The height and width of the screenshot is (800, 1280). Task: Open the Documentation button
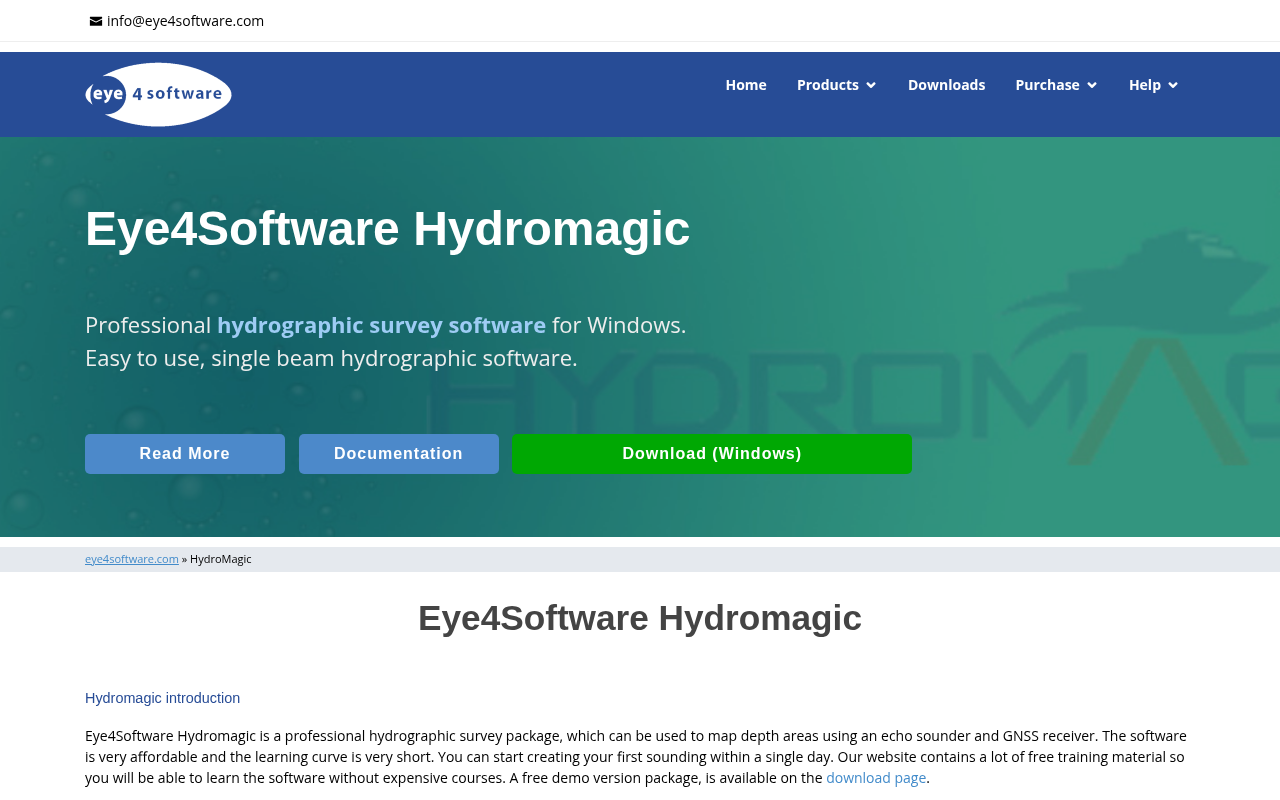tap(399, 454)
